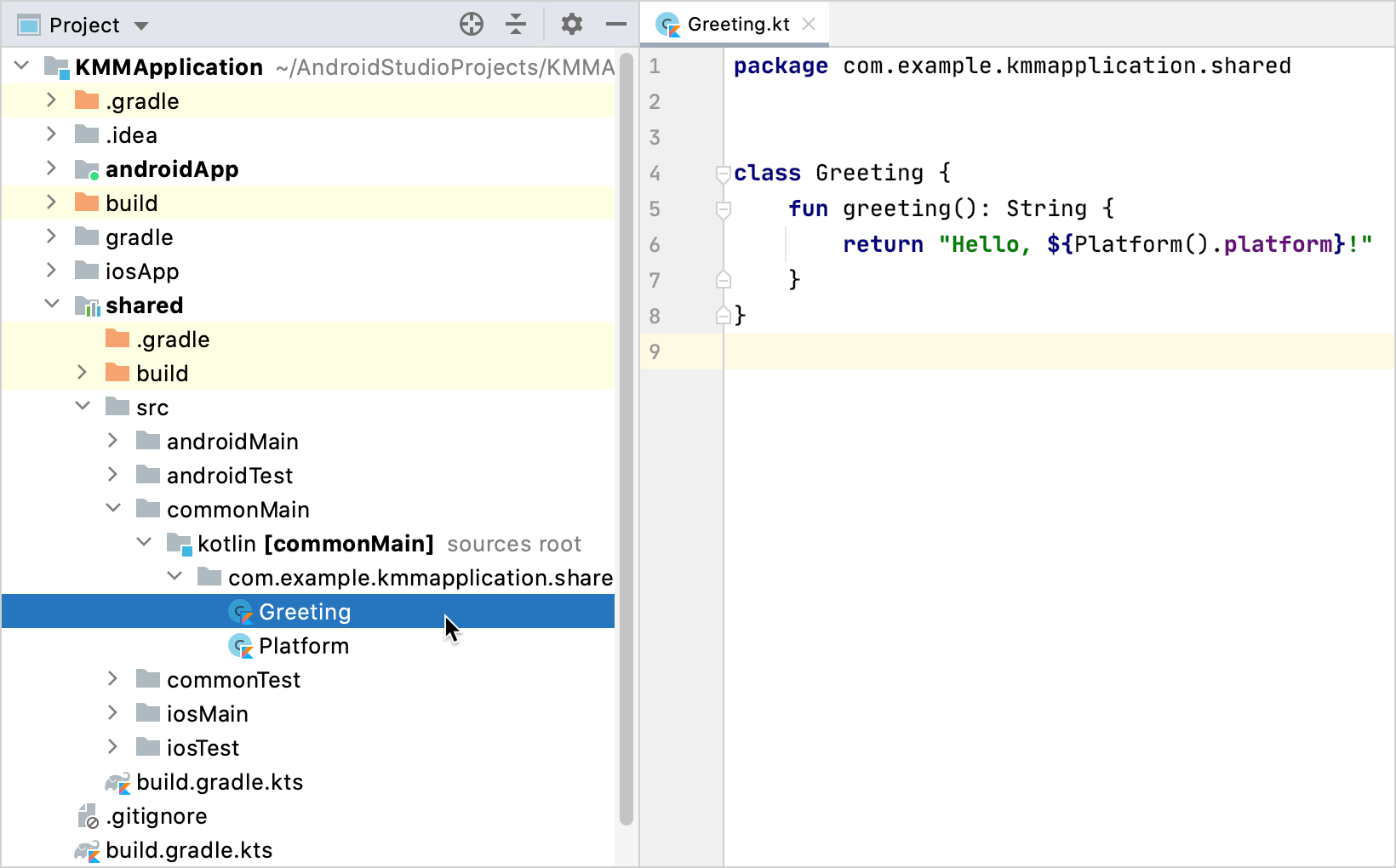Viewport: 1396px width, 868px height.
Task: Click the .gitignore file icon
Action: point(88,816)
